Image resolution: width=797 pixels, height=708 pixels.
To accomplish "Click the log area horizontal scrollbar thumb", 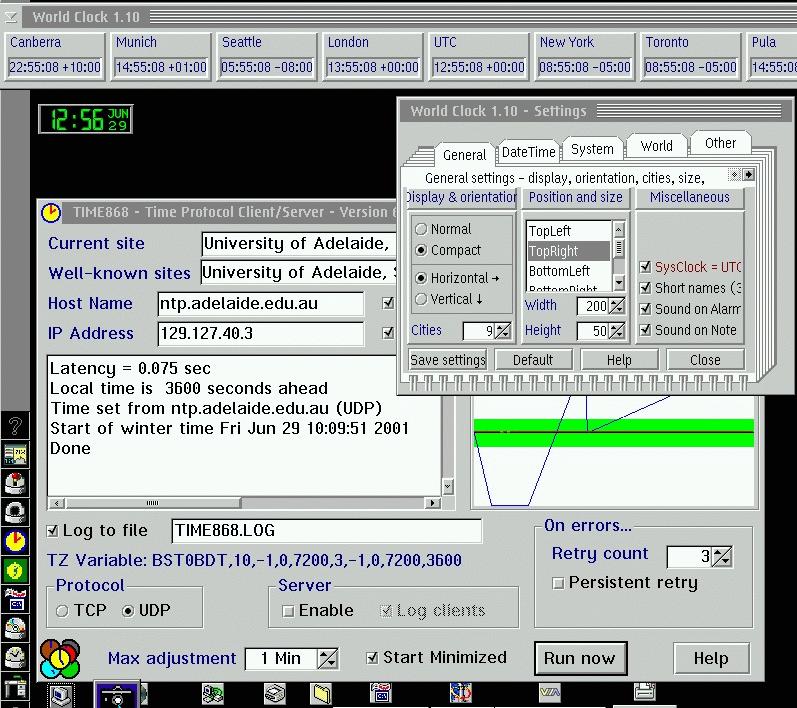I will 152,503.
